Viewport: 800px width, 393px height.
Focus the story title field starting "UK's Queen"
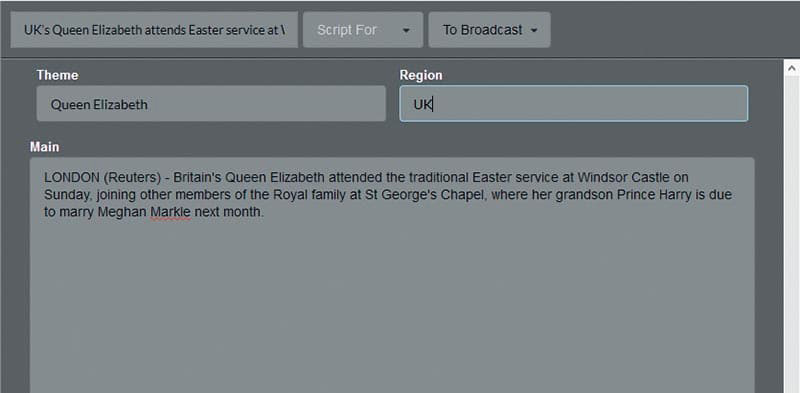[x=154, y=30]
